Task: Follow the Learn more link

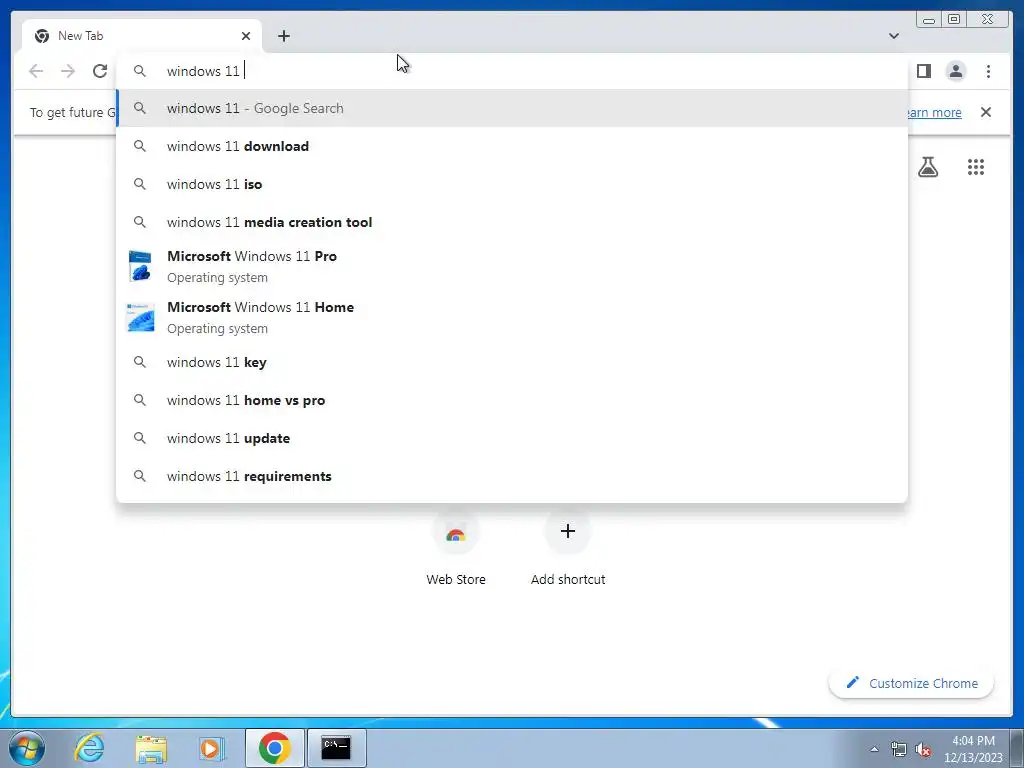Action: [x=934, y=112]
